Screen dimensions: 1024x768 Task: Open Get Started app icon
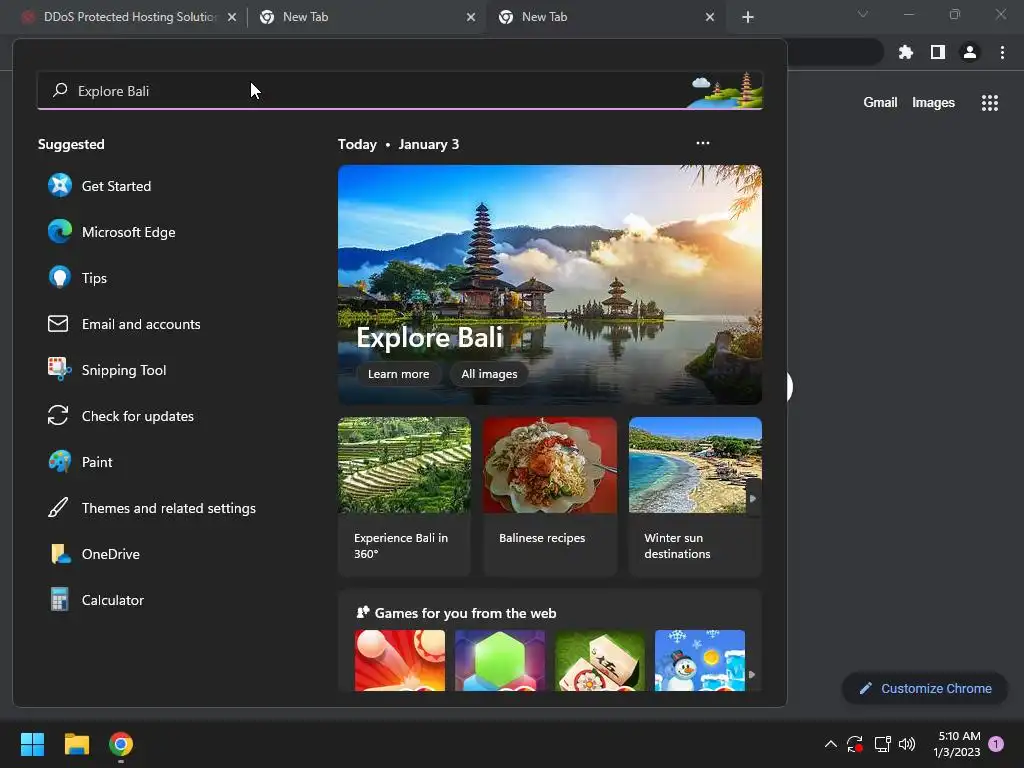[x=59, y=185]
